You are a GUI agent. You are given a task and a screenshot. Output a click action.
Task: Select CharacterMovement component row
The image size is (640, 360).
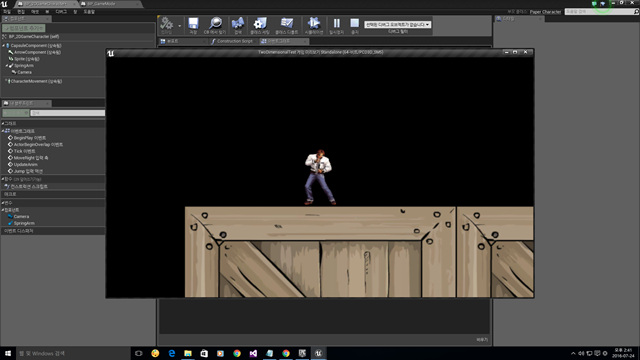[x=36, y=81]
